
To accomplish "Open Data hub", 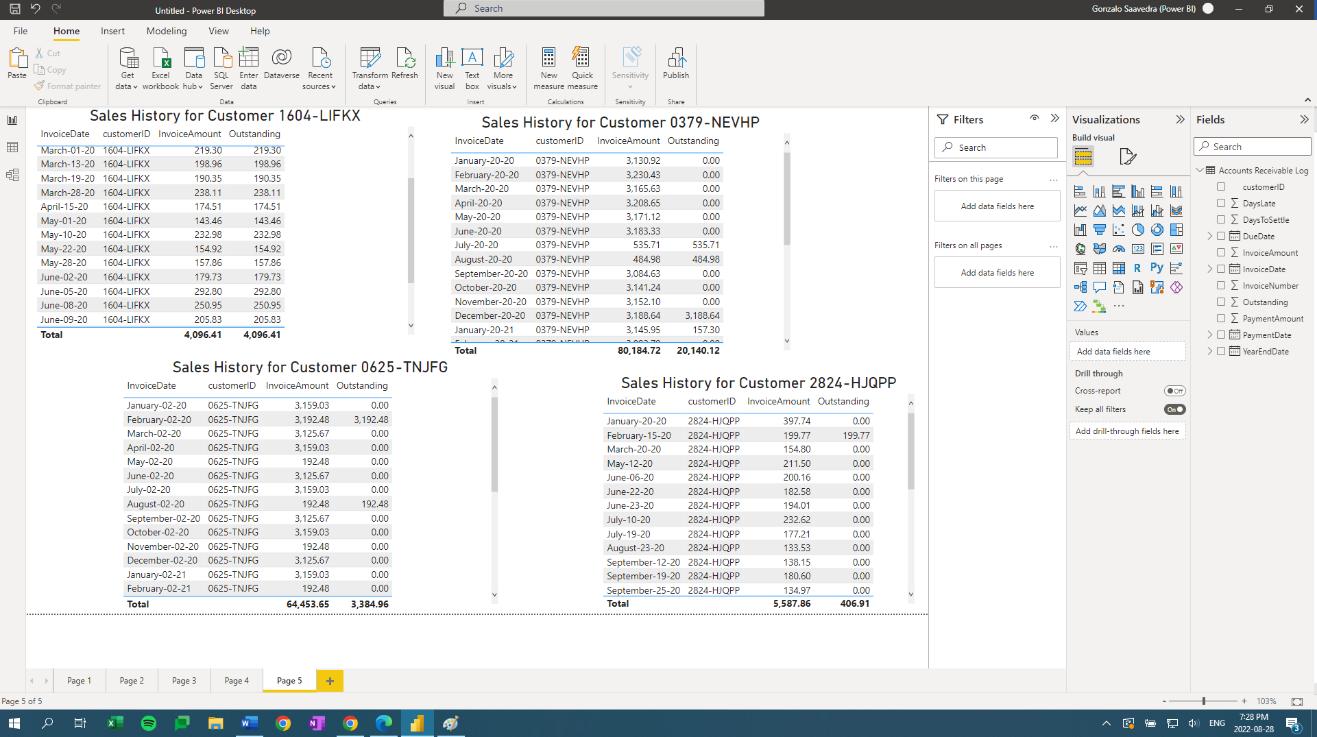I will (x=193, y=67).
